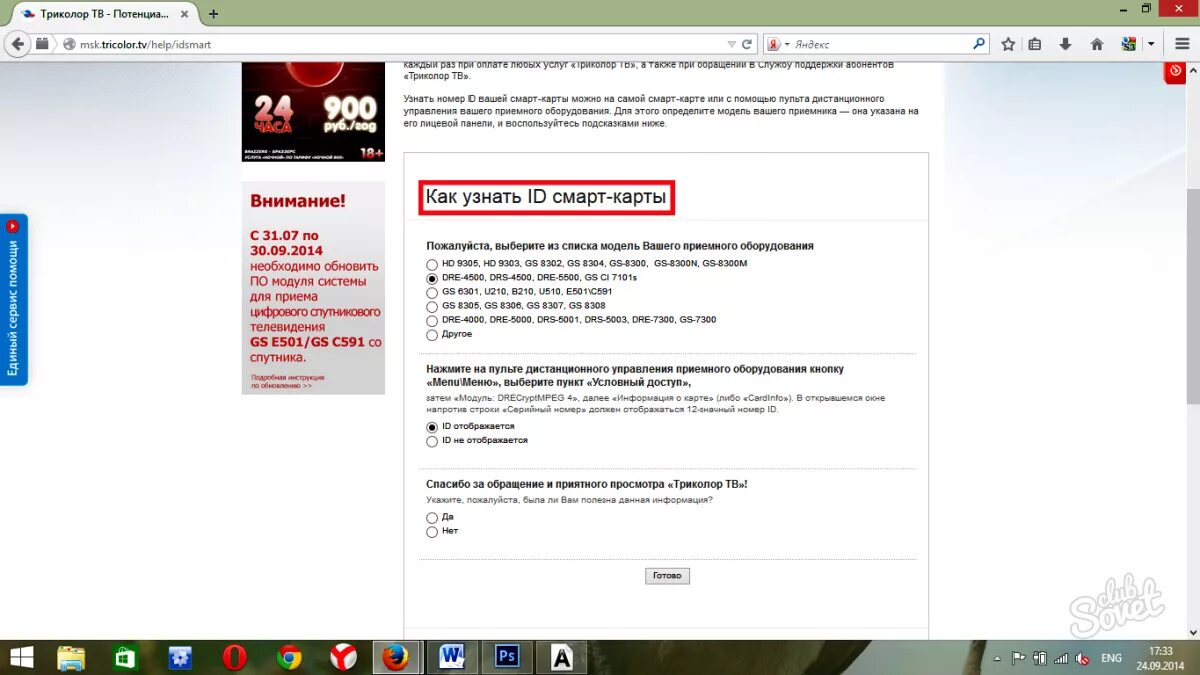Image resolution: width=1200 pixels, height=675 pixels.
Task: Expand the toolbar addon dropdown arrow
Action: 1152,44
